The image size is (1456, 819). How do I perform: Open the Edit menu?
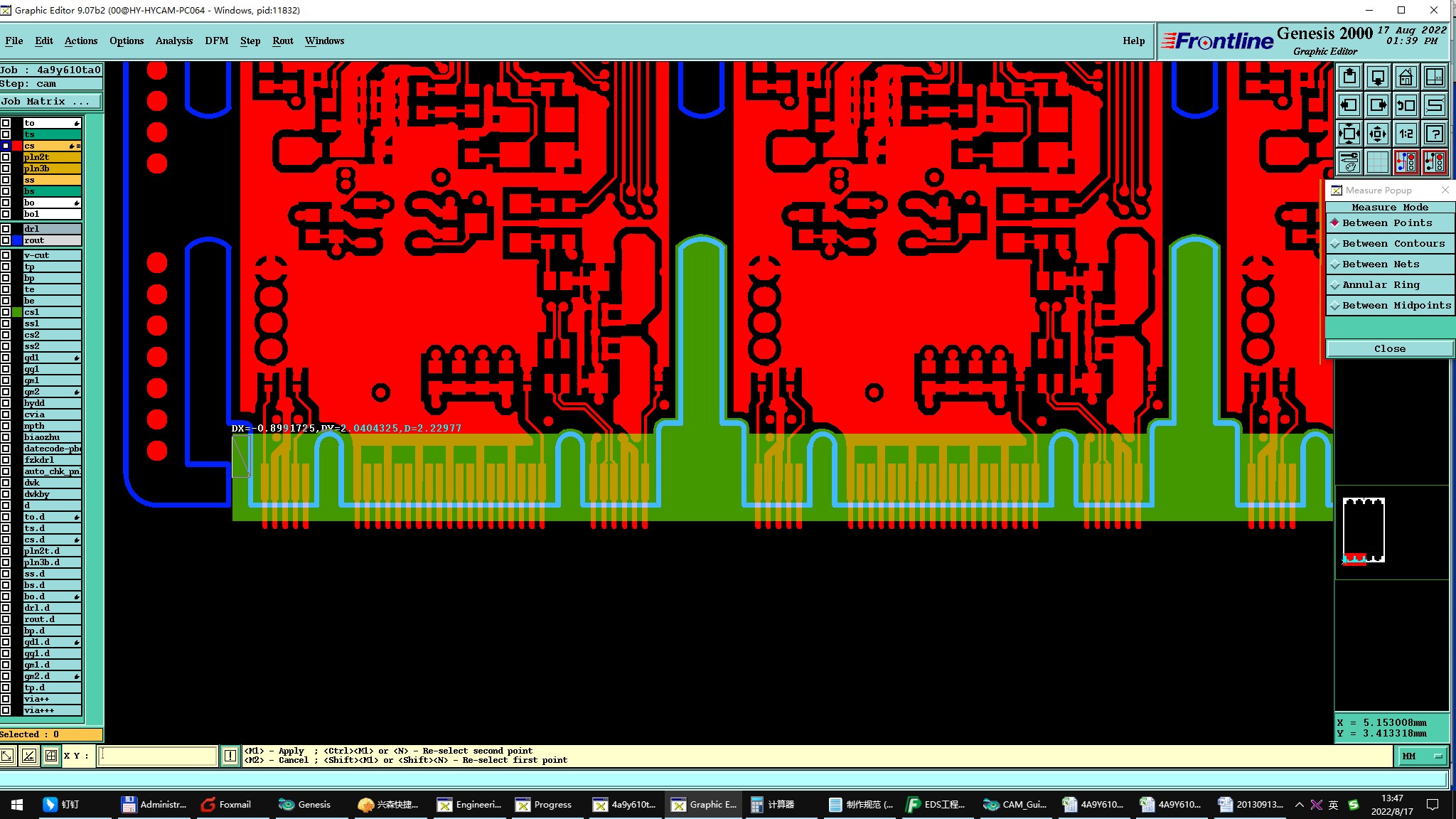44,41
